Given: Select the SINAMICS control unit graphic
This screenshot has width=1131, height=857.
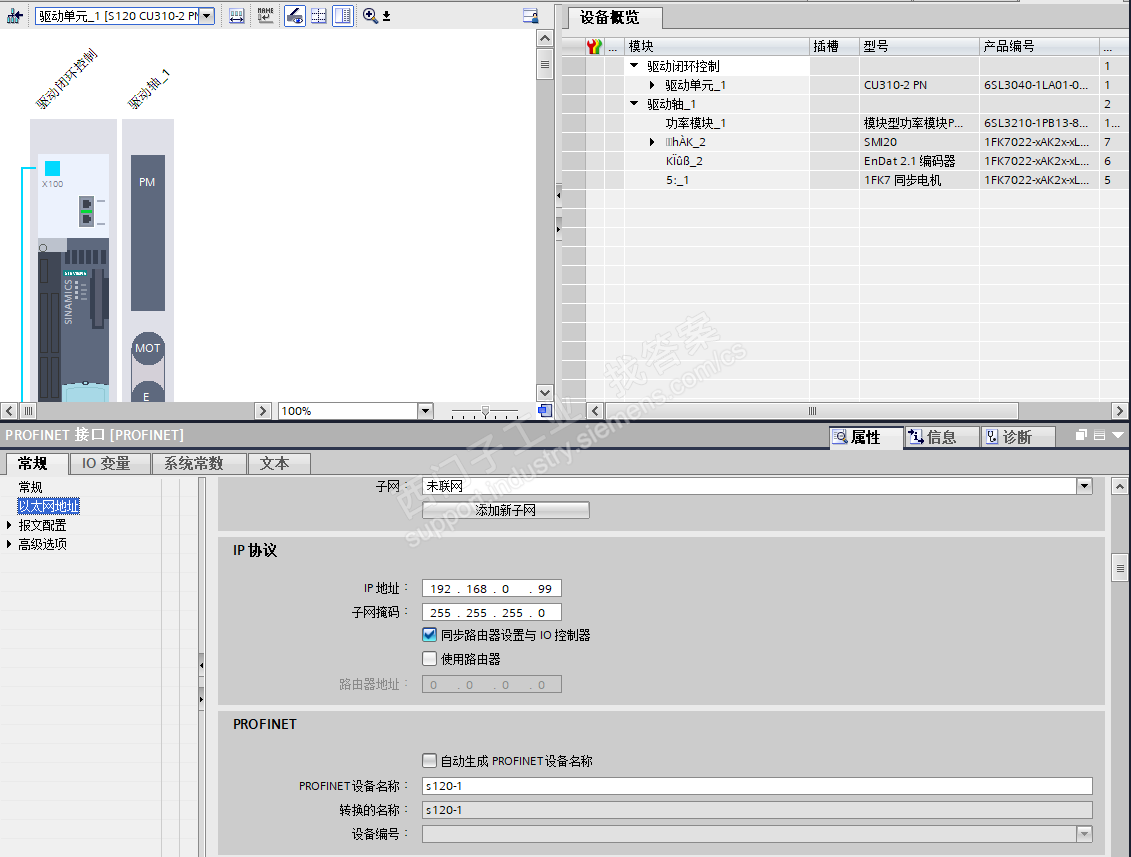Looking at the screenshot, I should coord(74,319).
